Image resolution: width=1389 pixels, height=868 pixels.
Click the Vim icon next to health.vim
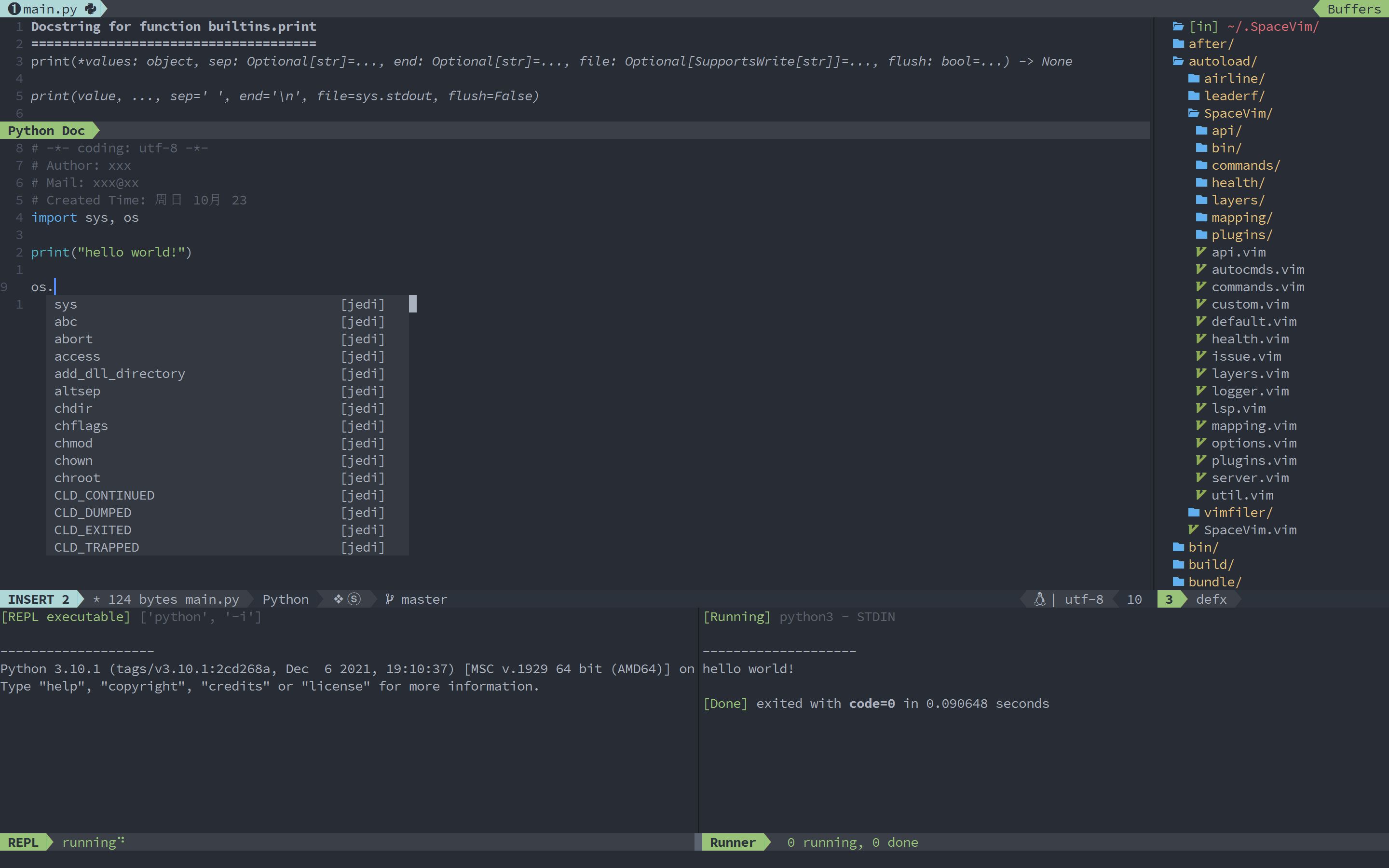(x=1201, y=339)
